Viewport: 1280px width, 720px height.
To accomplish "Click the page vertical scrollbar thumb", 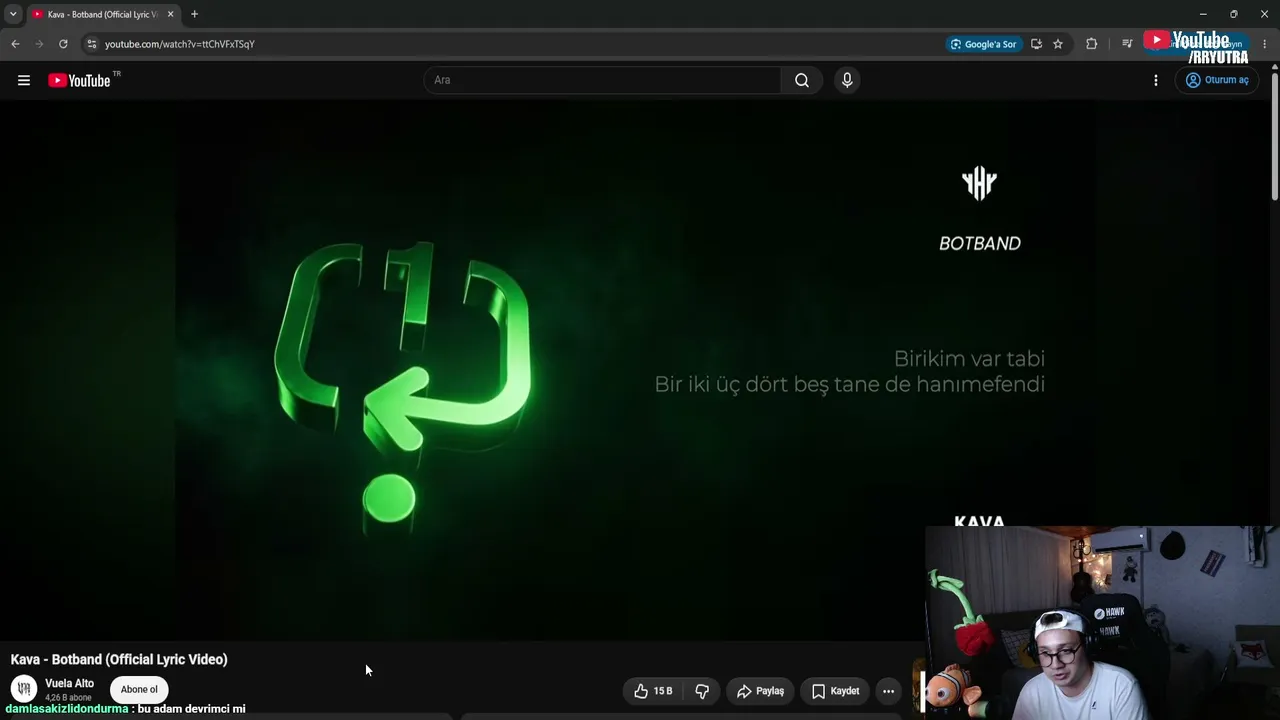I will [x=1275, y=135].
